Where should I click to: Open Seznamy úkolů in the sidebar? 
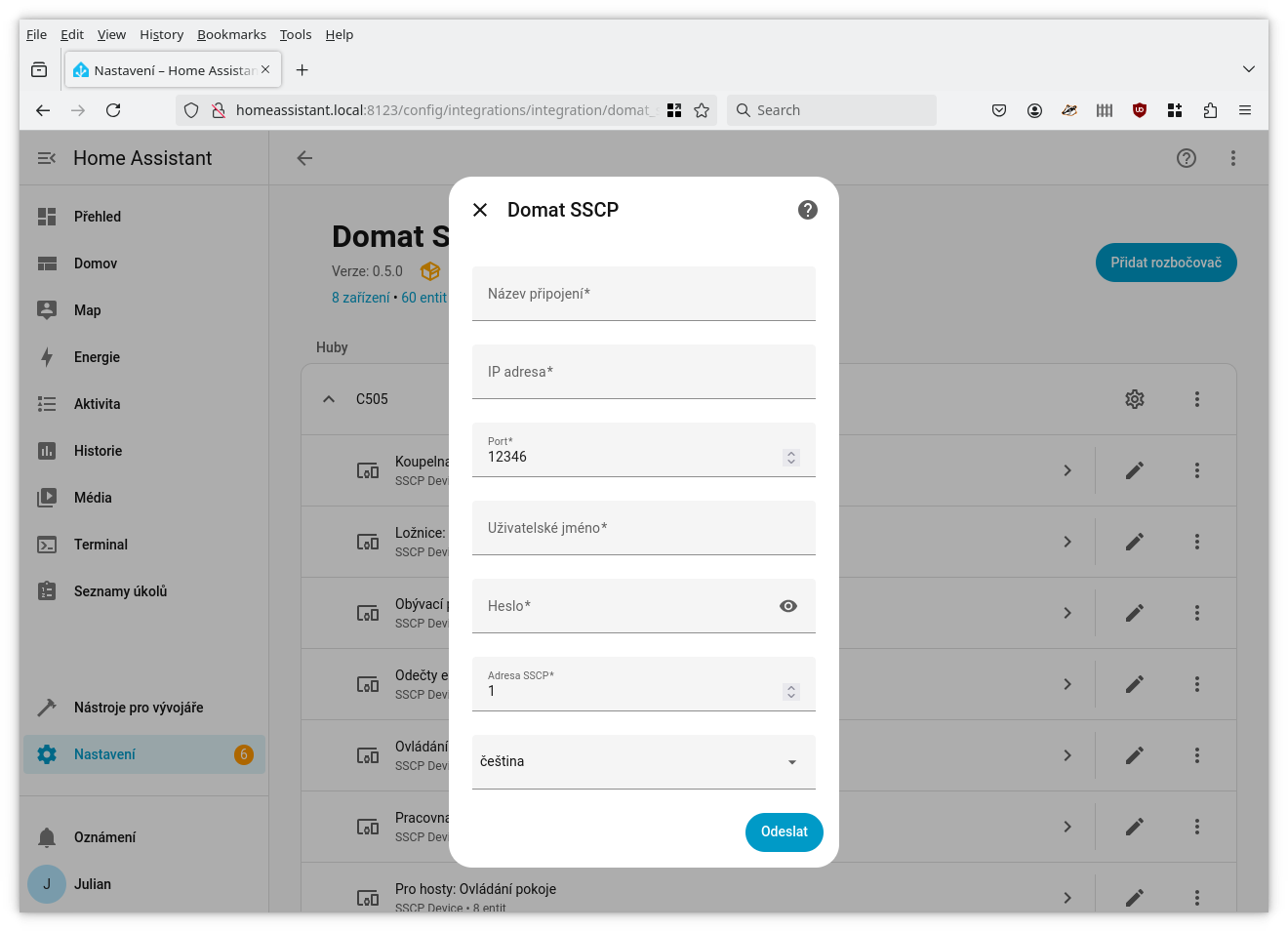144,591
